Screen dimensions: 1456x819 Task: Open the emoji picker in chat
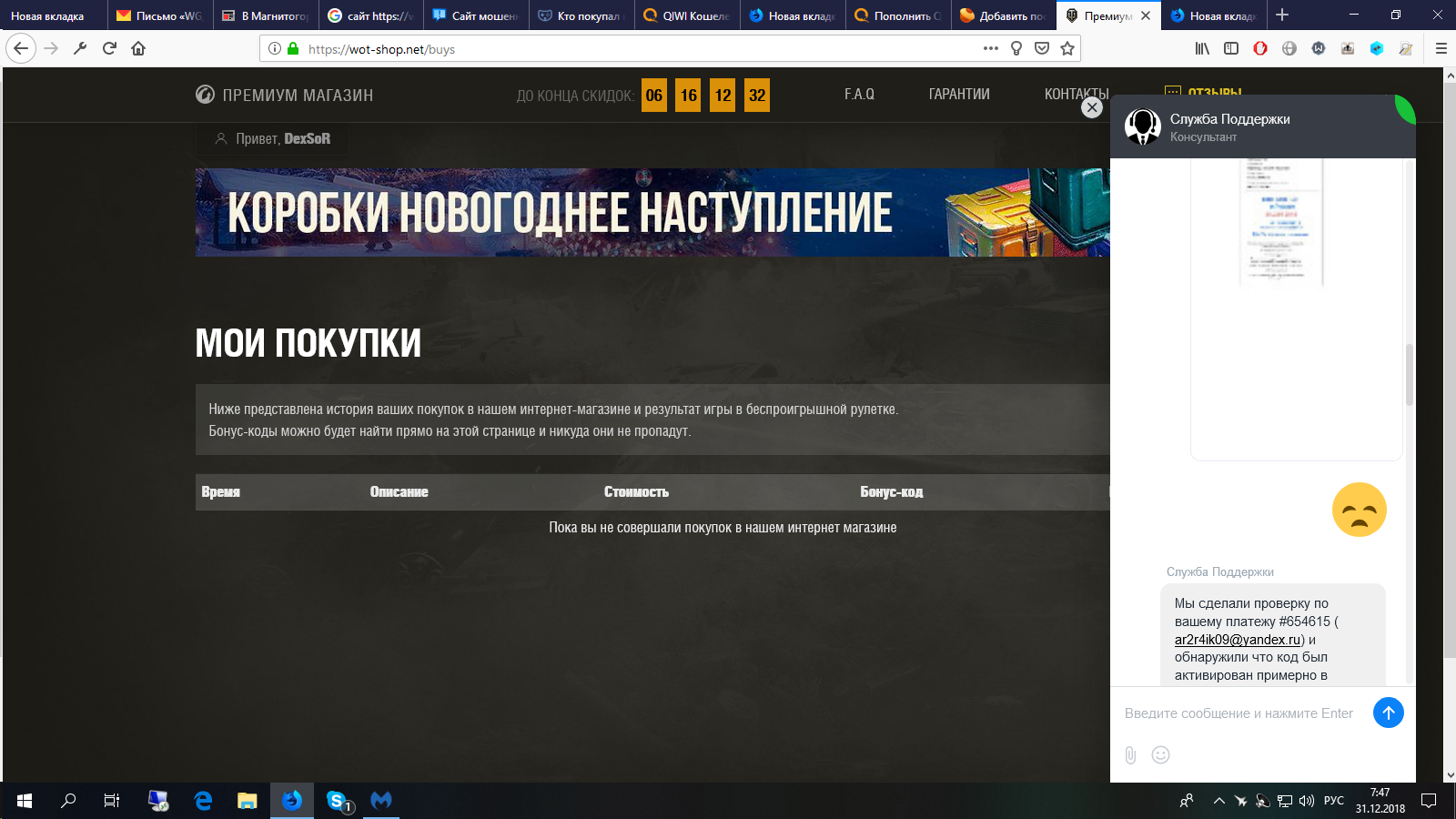(1160, 754)
